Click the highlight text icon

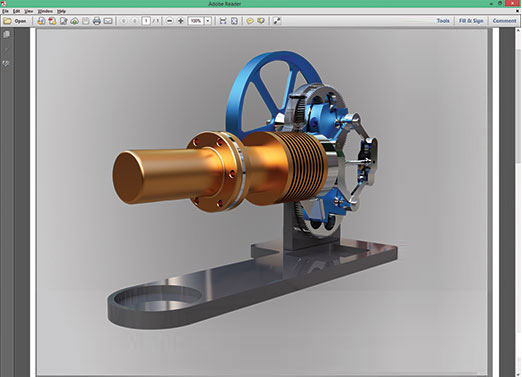[261, 21]
